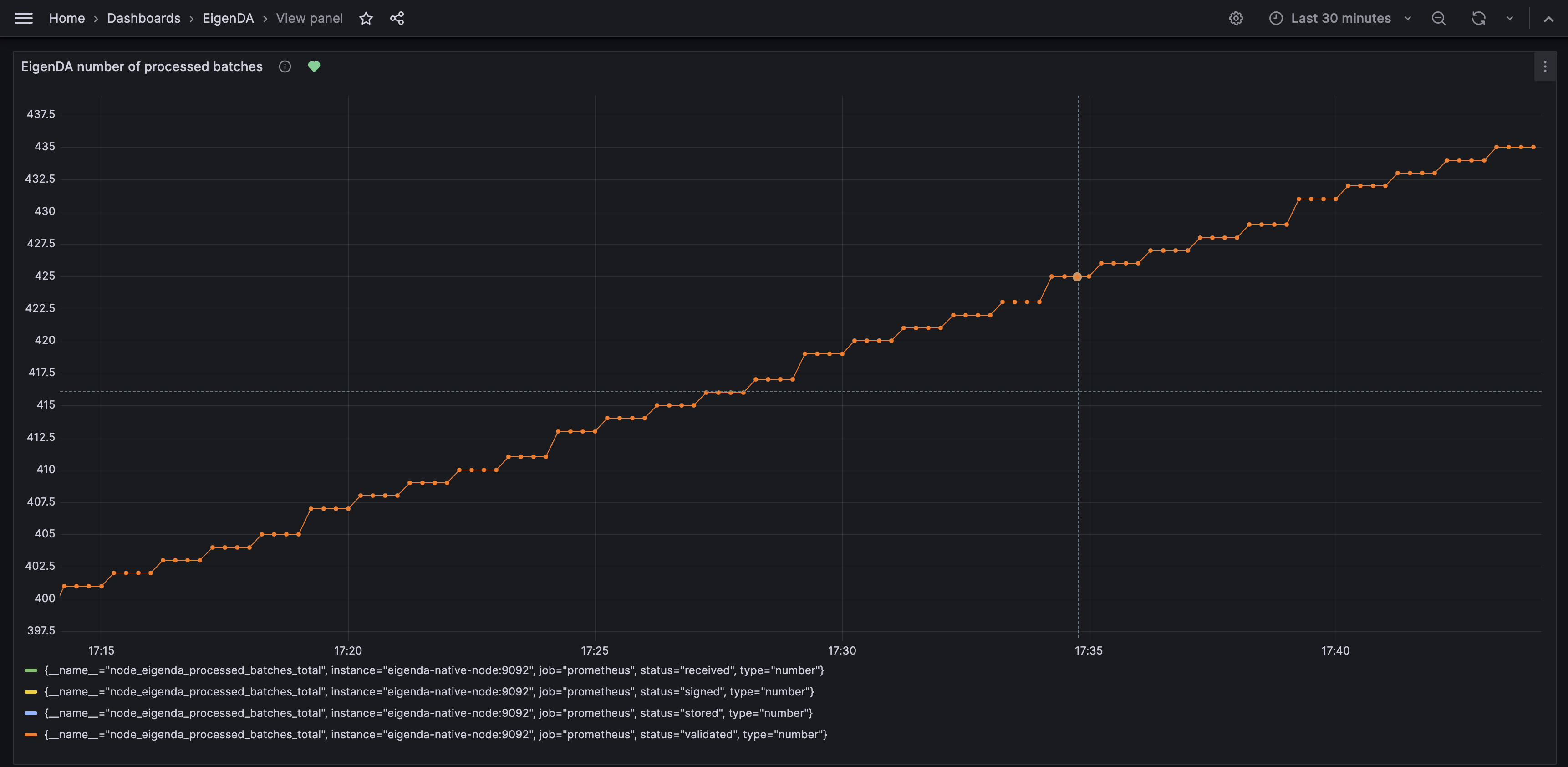Click the orange validated series color swatch
This screenshot has width=1568, height=767.
[x=31, y=735]
